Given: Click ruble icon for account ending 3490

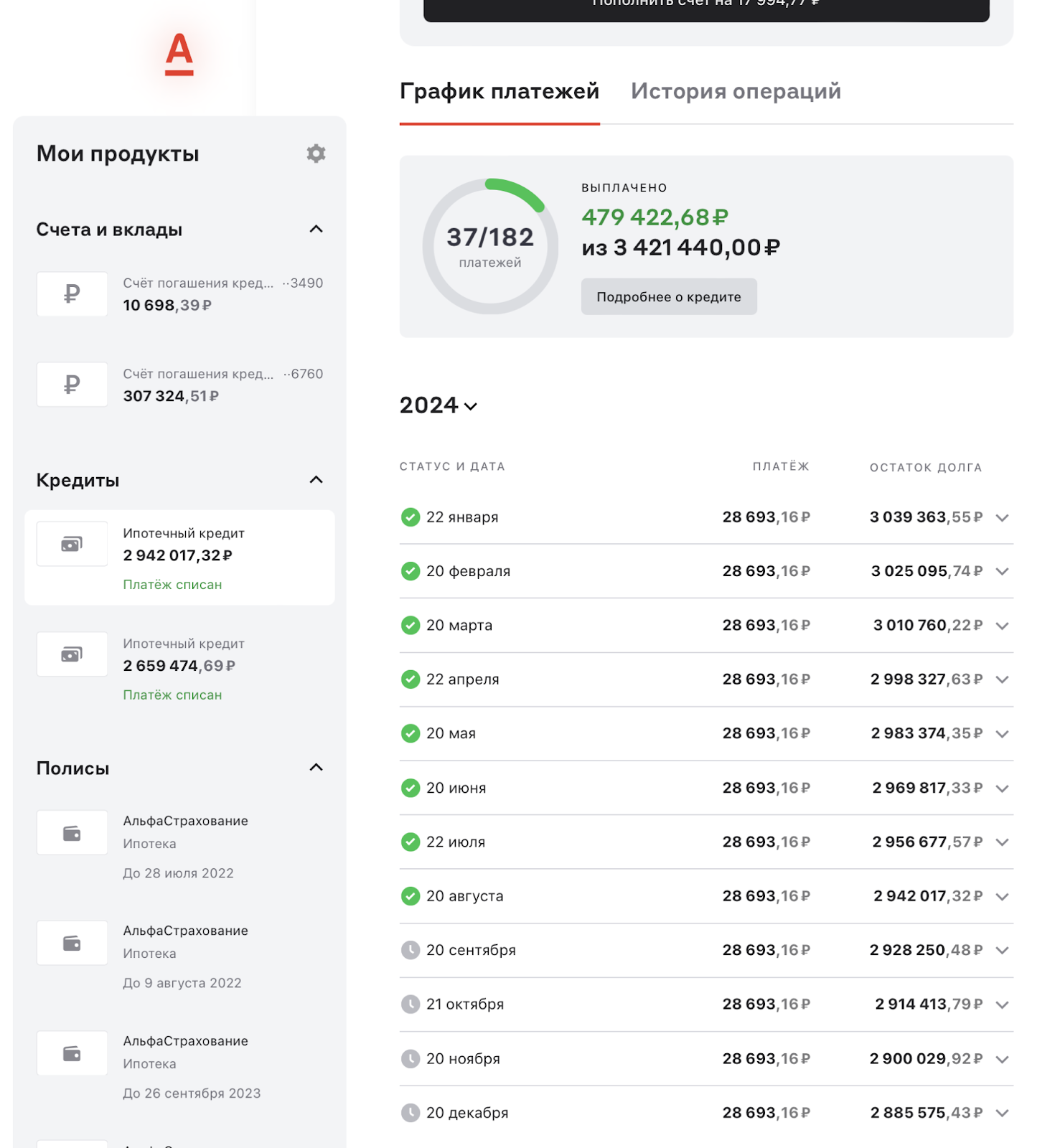Looking at the screenshot, I should 72,293.
